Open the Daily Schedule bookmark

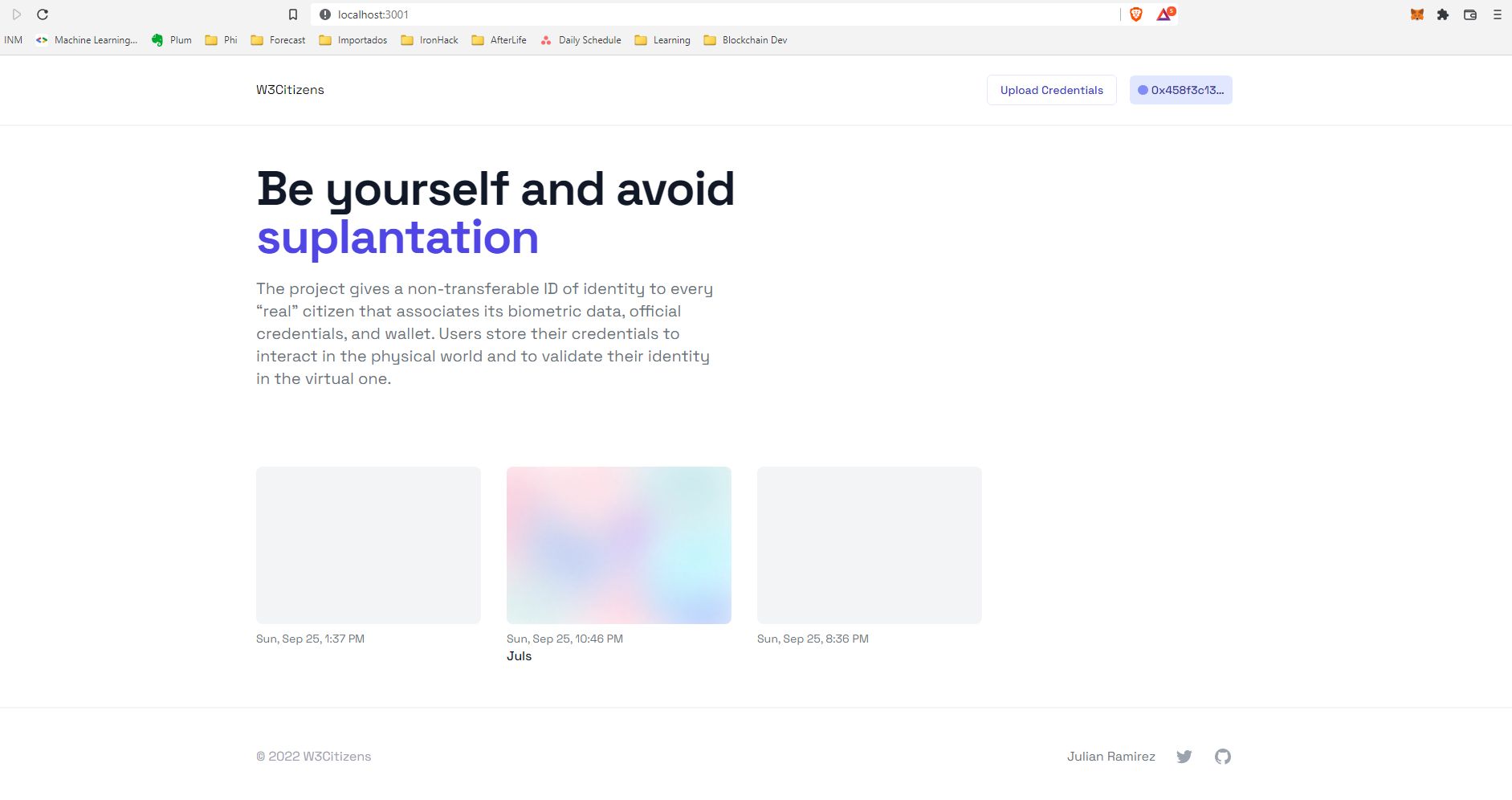coord(581,40)
